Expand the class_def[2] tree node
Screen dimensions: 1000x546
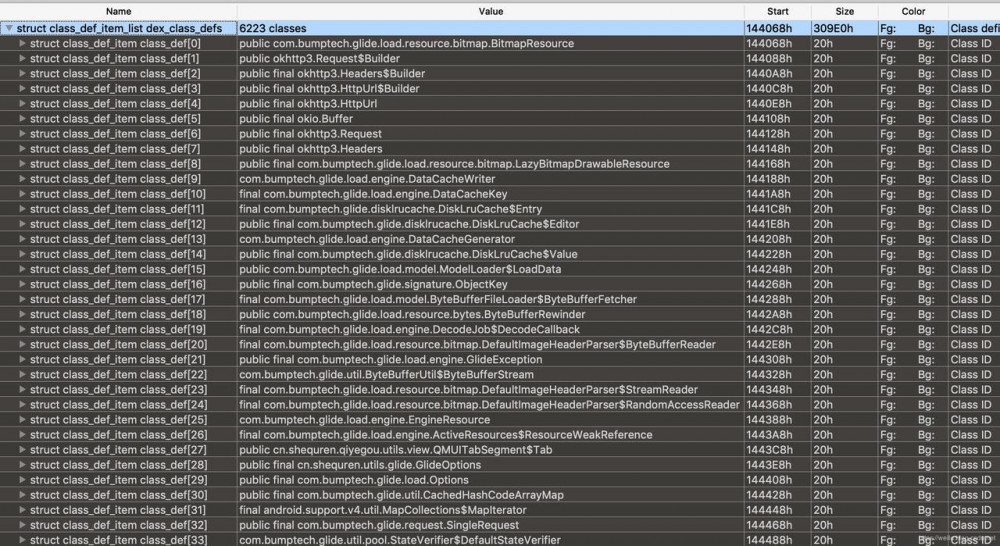tap(22, 73)
